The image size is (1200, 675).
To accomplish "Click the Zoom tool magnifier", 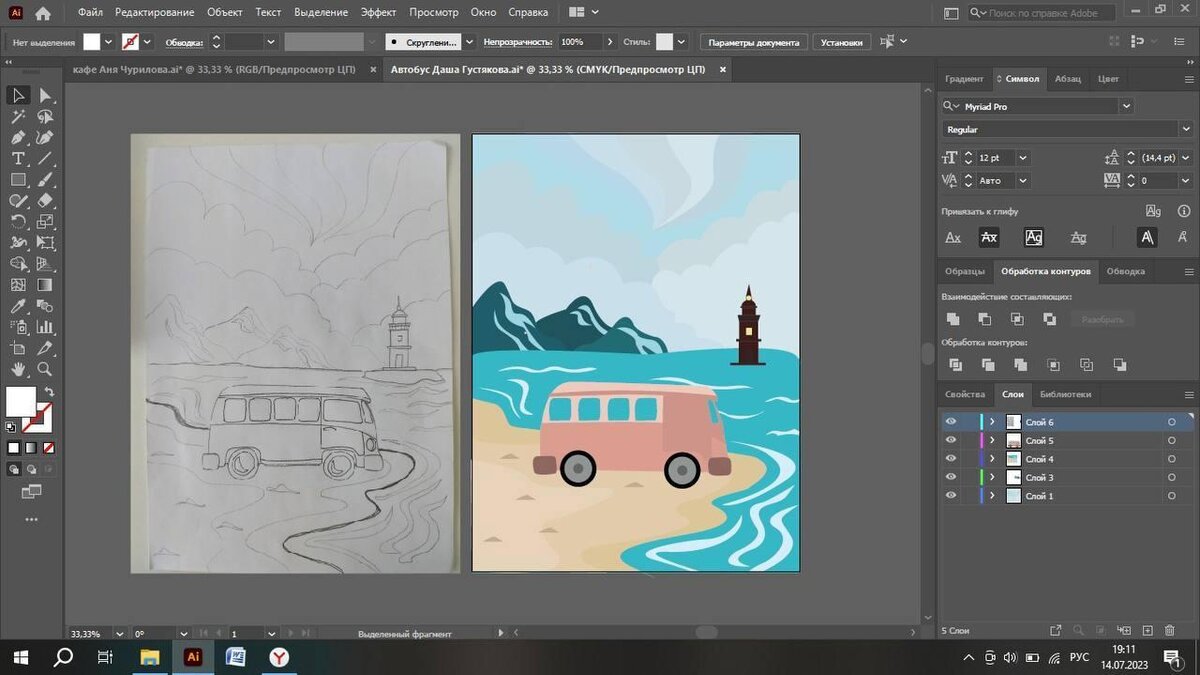I will [x=45, y=369].
